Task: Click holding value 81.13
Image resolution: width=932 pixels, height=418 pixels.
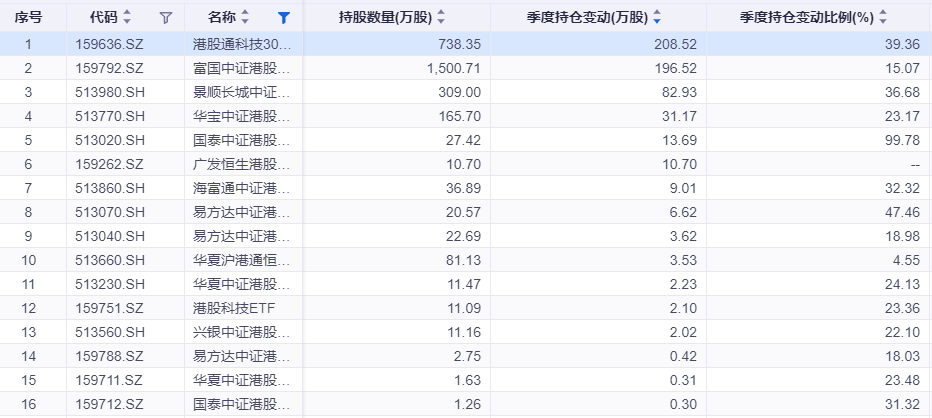Action: [x=464, y=260]
